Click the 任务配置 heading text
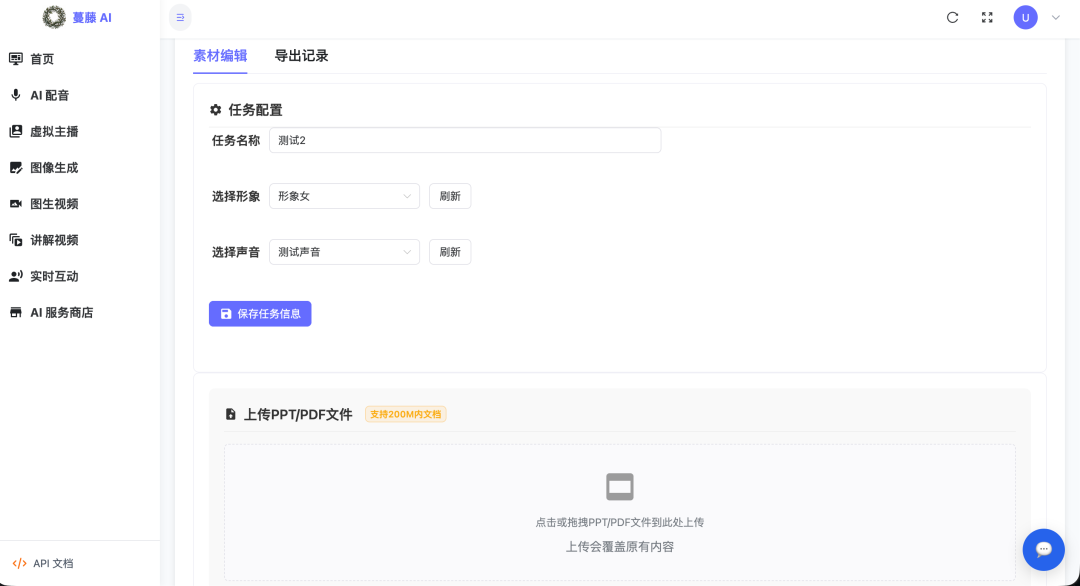Screen dimensions: 1080x586 pos(256,110)
